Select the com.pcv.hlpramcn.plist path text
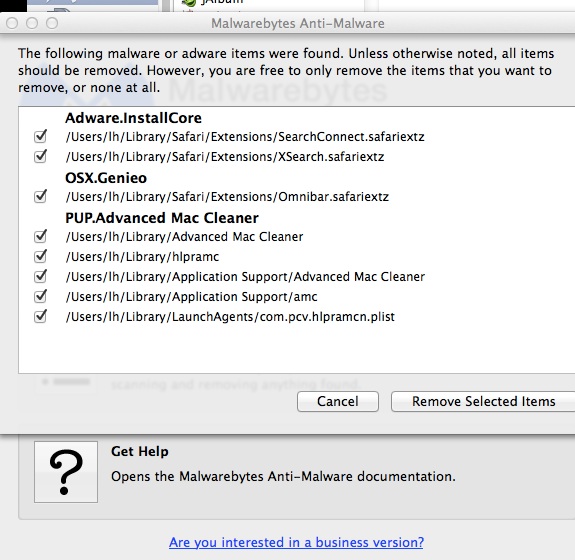Image resolution: width=575 pixels, height=560 pixels. coord(230,316)
